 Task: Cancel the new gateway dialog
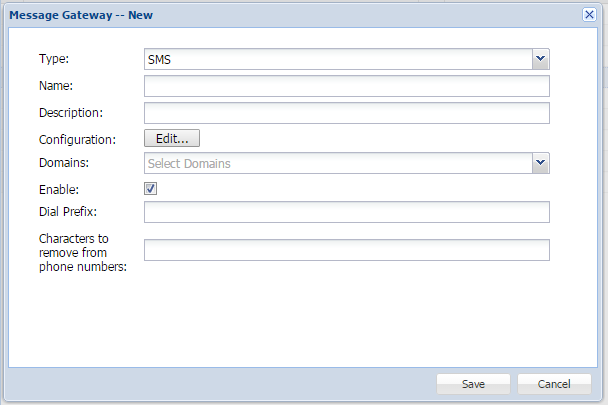[x=553, y=384]
